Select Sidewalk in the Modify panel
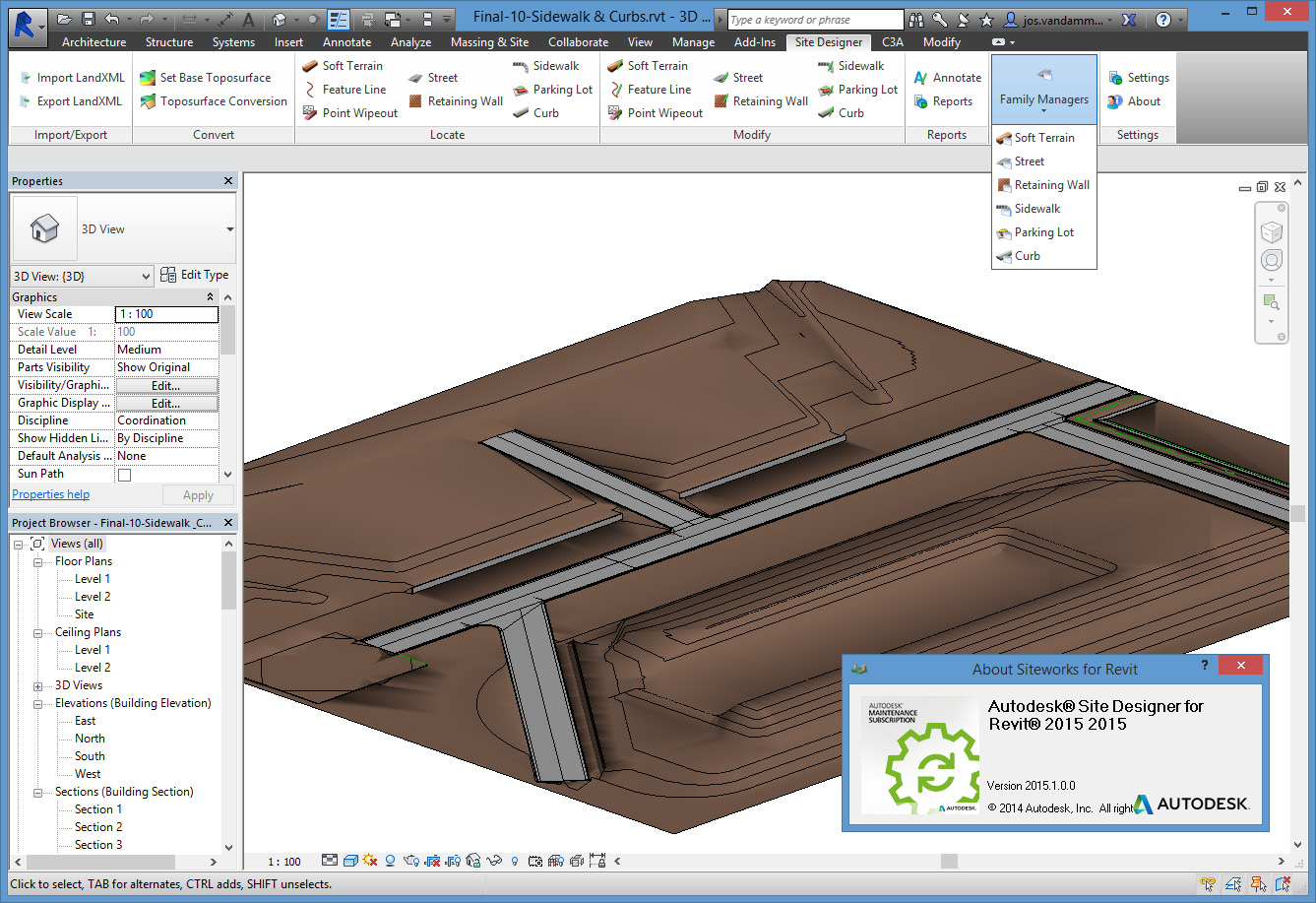 [x=850, y=66]
